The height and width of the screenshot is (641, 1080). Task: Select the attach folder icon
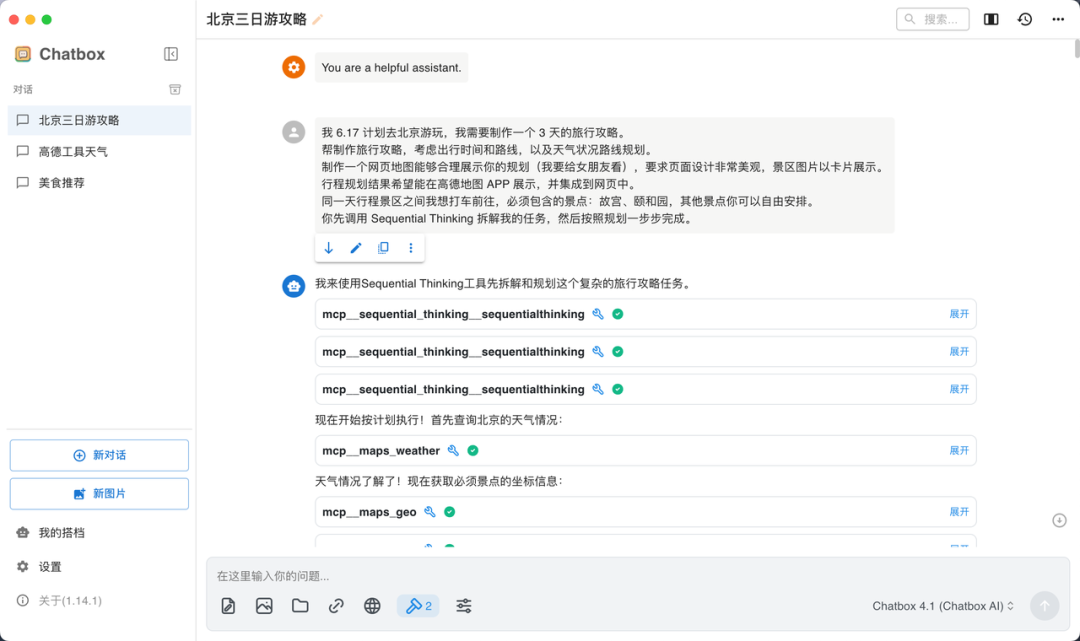300,605
